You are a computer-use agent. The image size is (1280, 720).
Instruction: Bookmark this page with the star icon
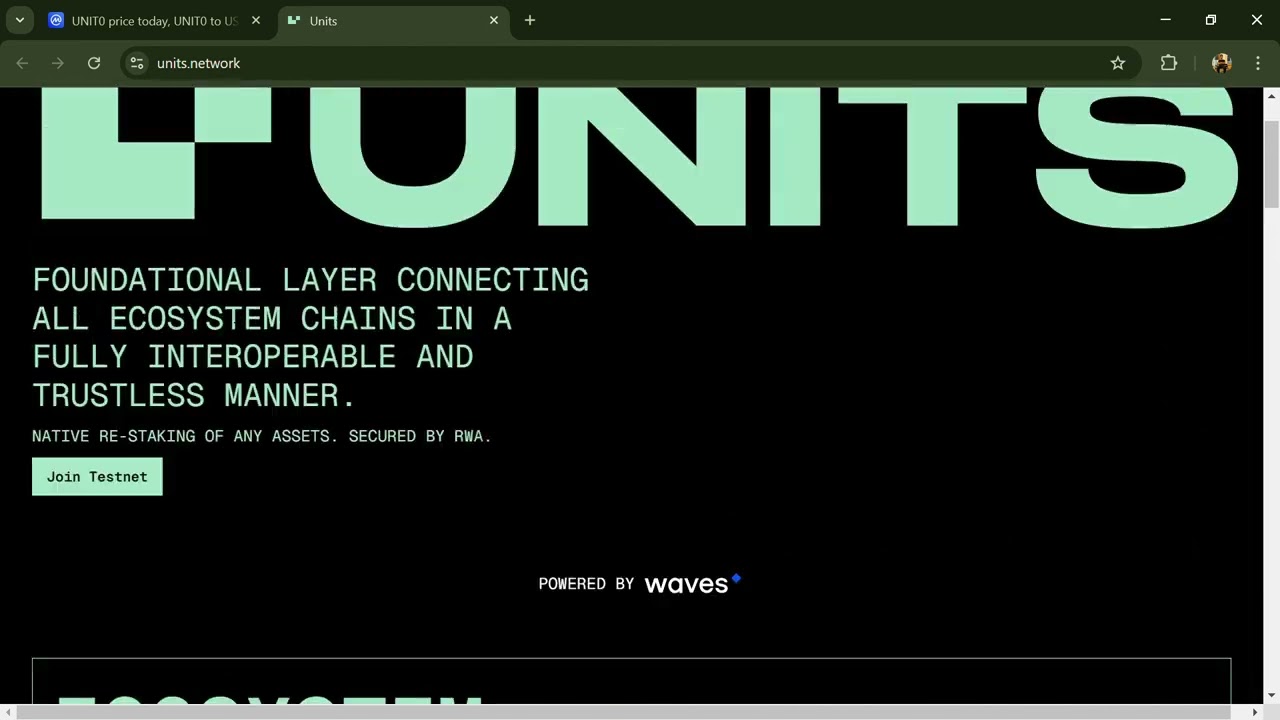tap(1118, 63)
